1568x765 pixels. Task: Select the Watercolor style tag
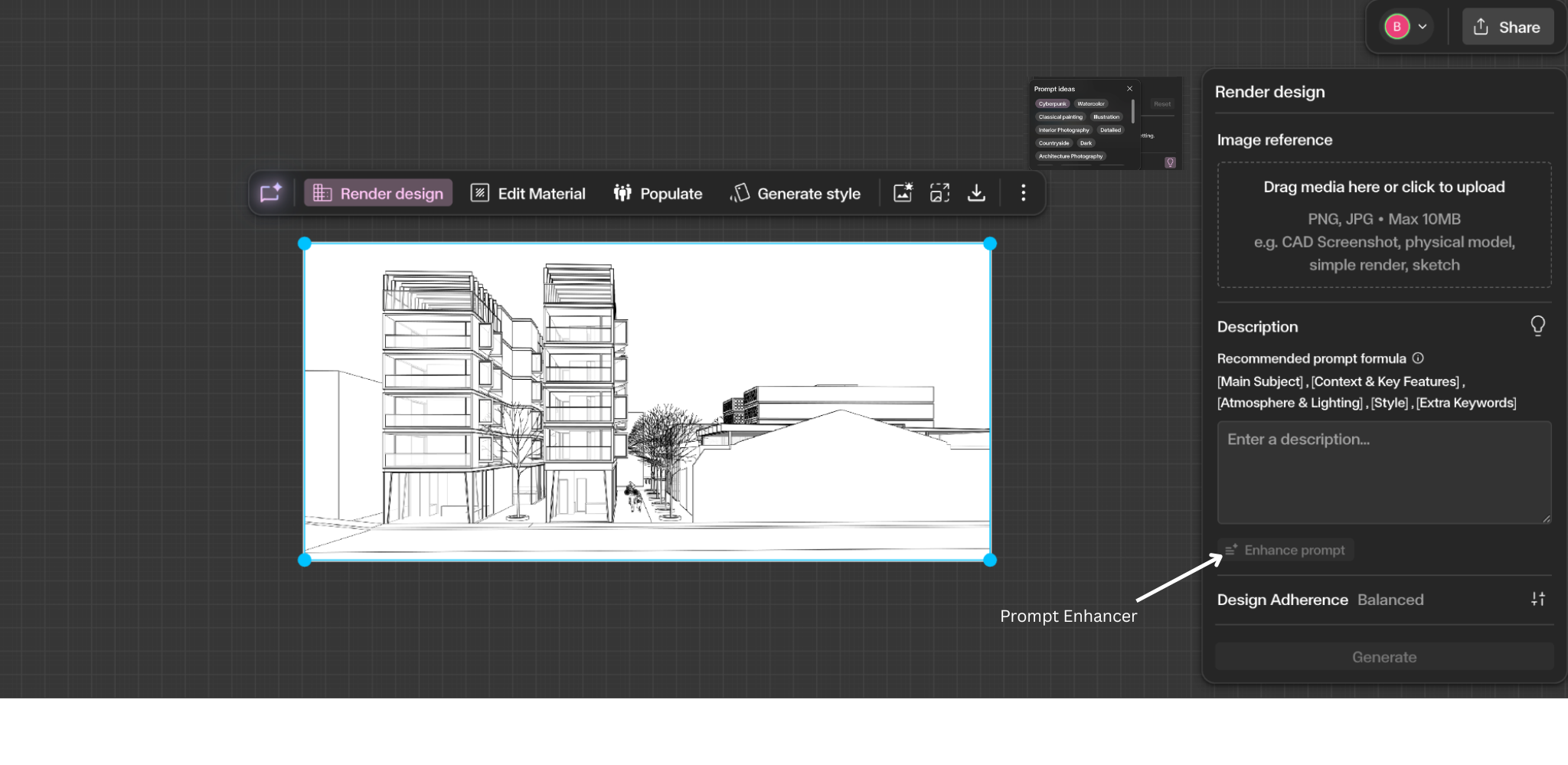pyautogui.click(x=1091, y=103)
